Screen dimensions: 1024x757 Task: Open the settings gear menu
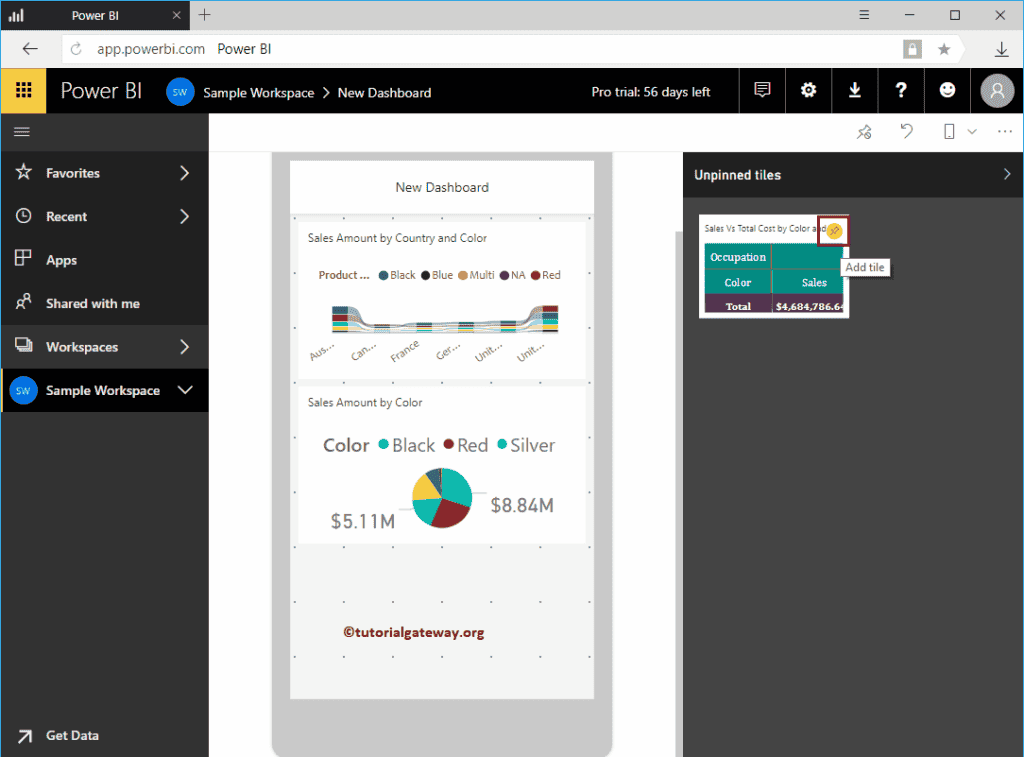click(808, 90)
